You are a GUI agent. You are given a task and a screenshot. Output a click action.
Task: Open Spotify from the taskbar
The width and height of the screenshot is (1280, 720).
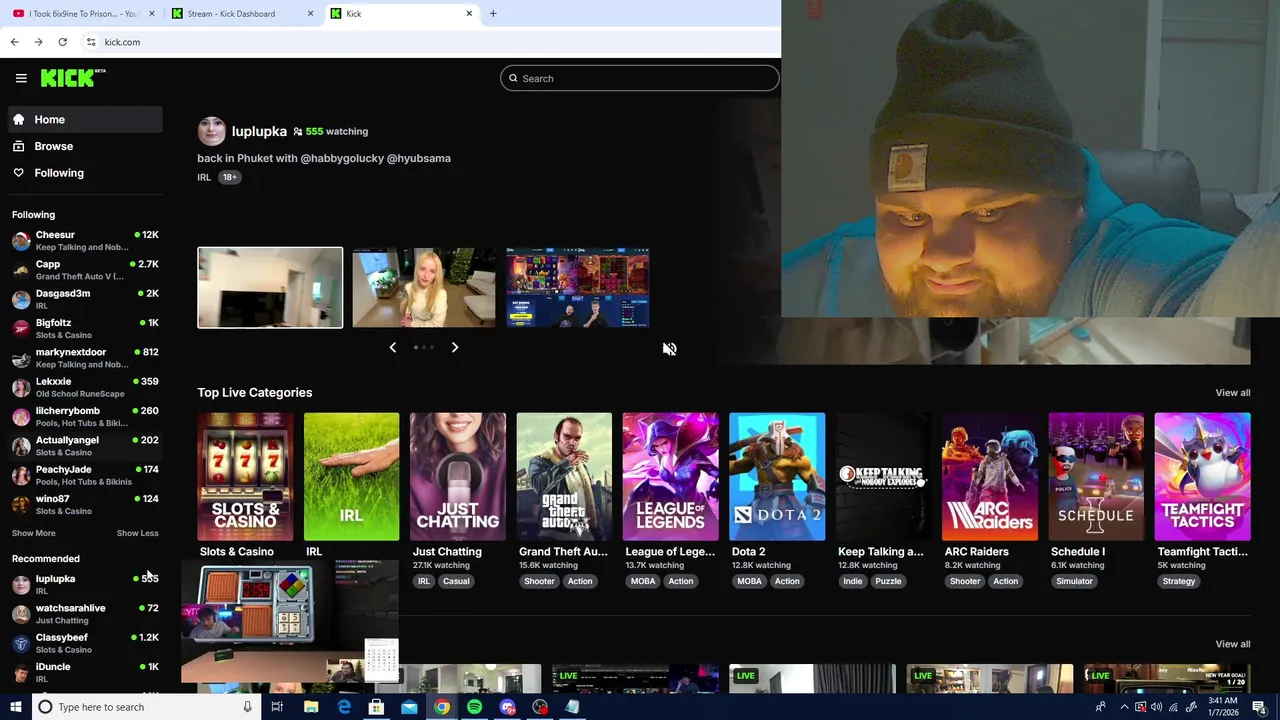point(474,707)
